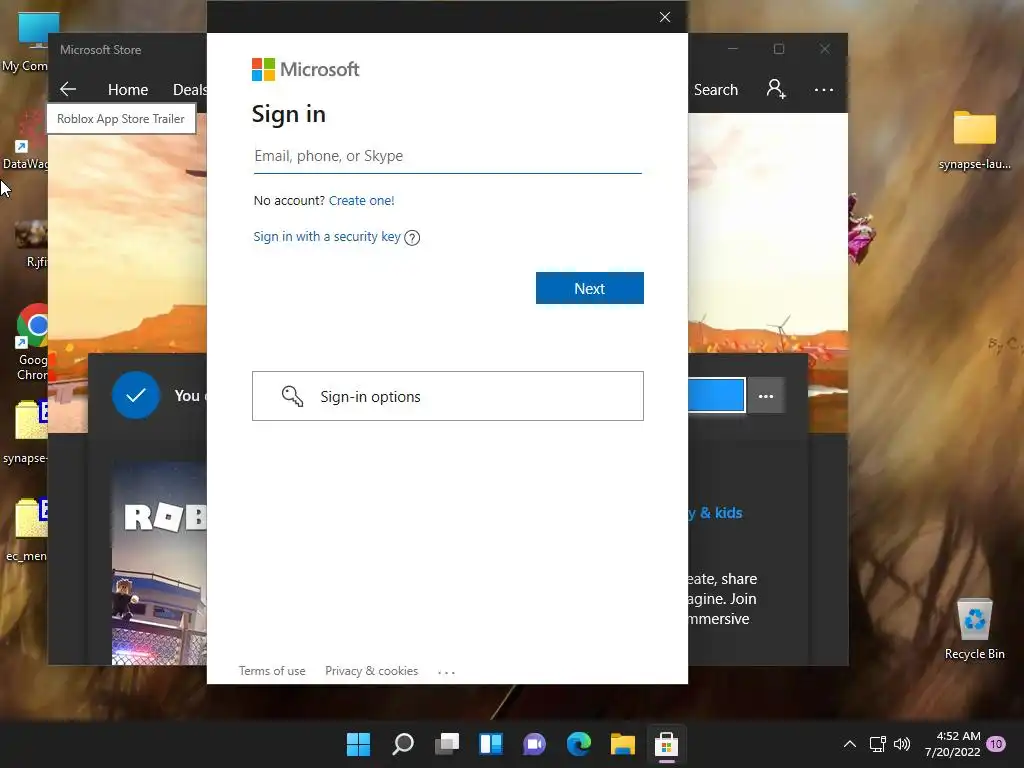
Task: Open the Deals tab in Microsoft Store
Action: pos(189,89)
